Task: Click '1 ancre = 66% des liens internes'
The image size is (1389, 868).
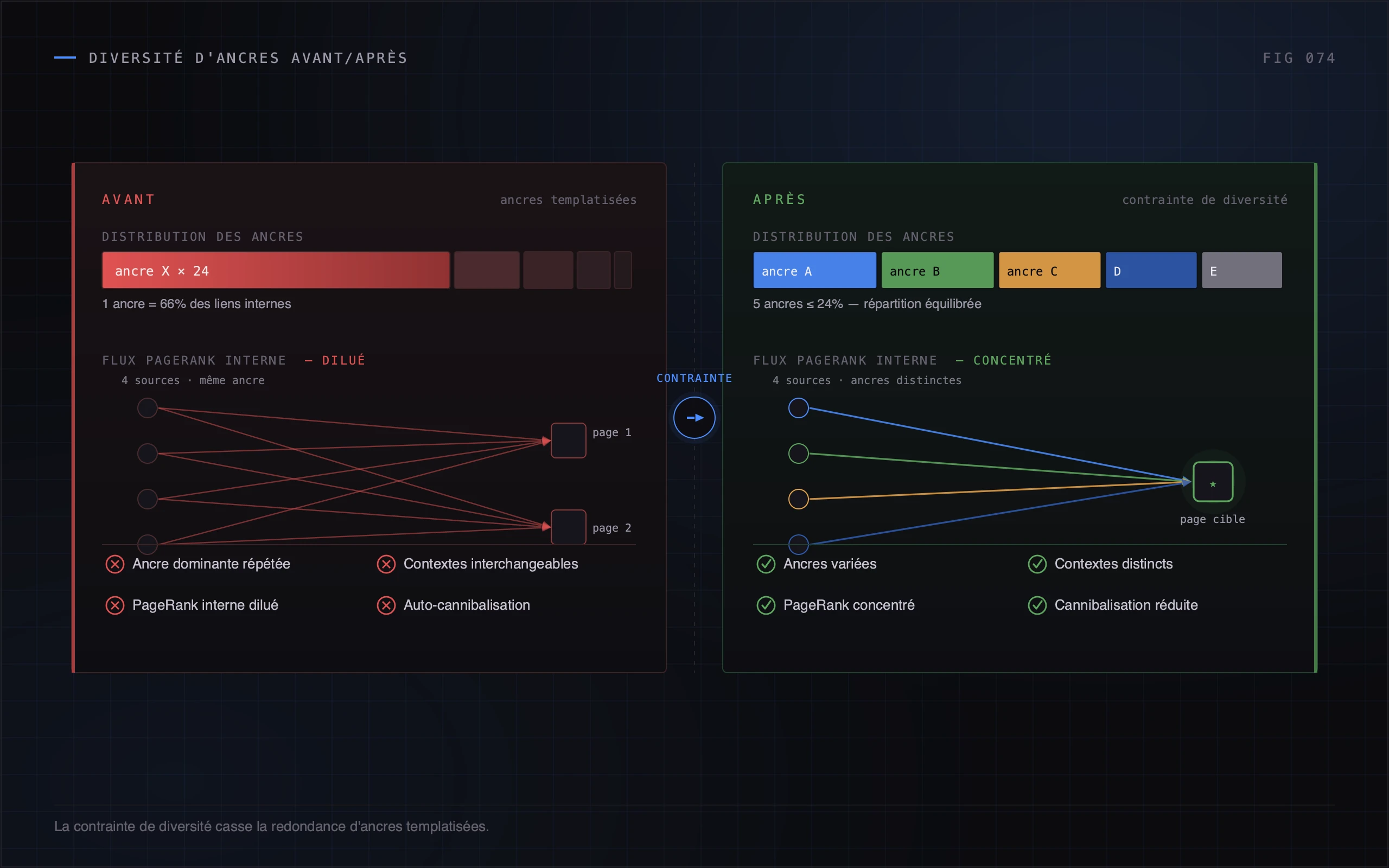Action: (x=197, y=304)
